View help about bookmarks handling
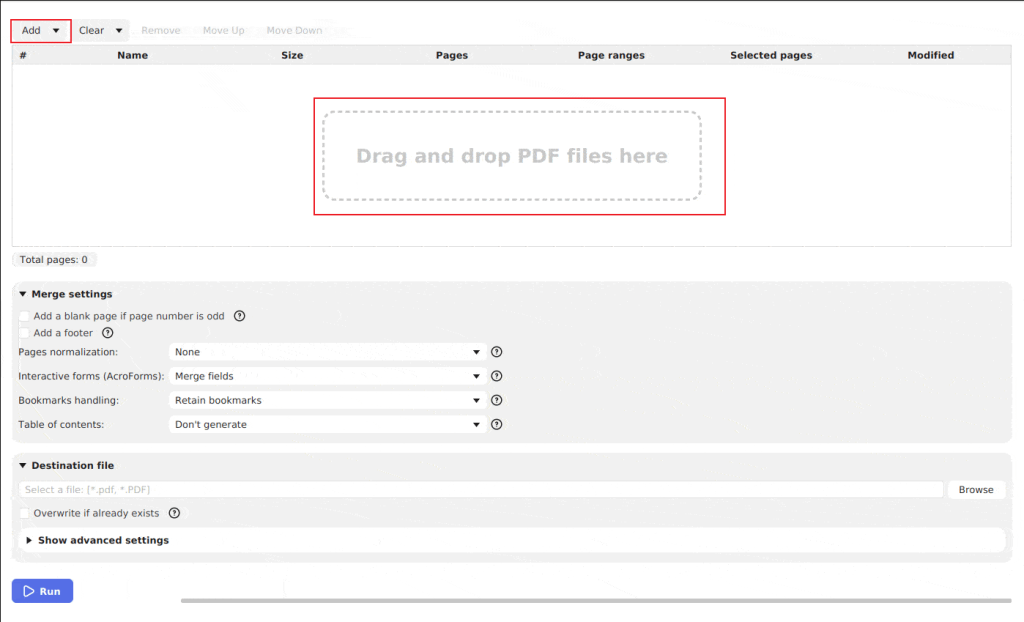This screenshot has width=1024, height=622. (497, 400)
